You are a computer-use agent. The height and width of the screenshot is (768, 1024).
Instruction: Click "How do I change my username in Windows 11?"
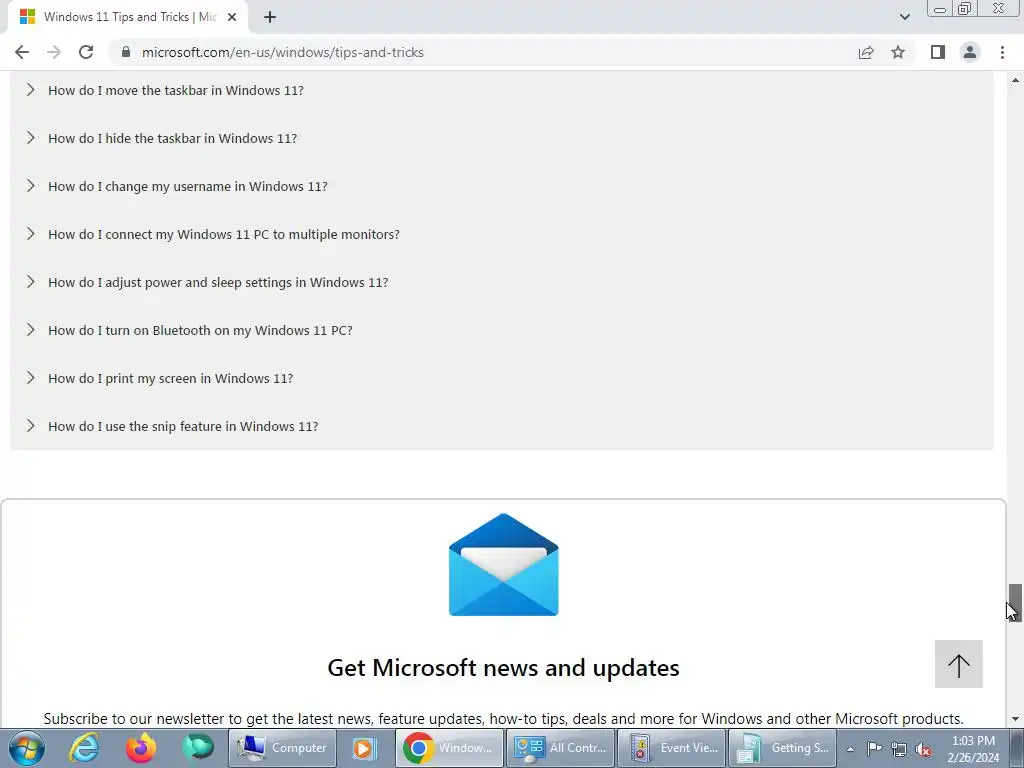pos(188,186)
